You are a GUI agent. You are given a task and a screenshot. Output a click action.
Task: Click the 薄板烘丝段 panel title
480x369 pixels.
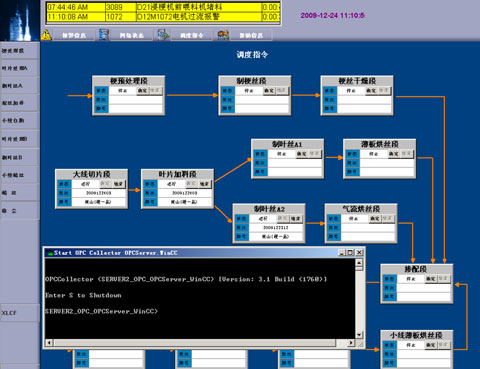pyautogui.click(x=380, y=144)
